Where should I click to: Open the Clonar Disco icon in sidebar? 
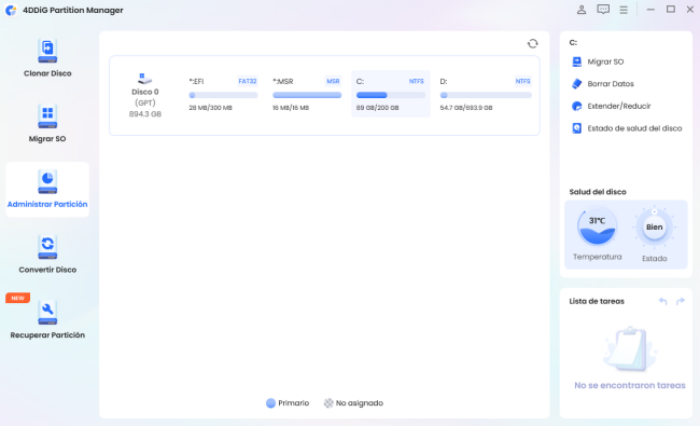point(47,52)
